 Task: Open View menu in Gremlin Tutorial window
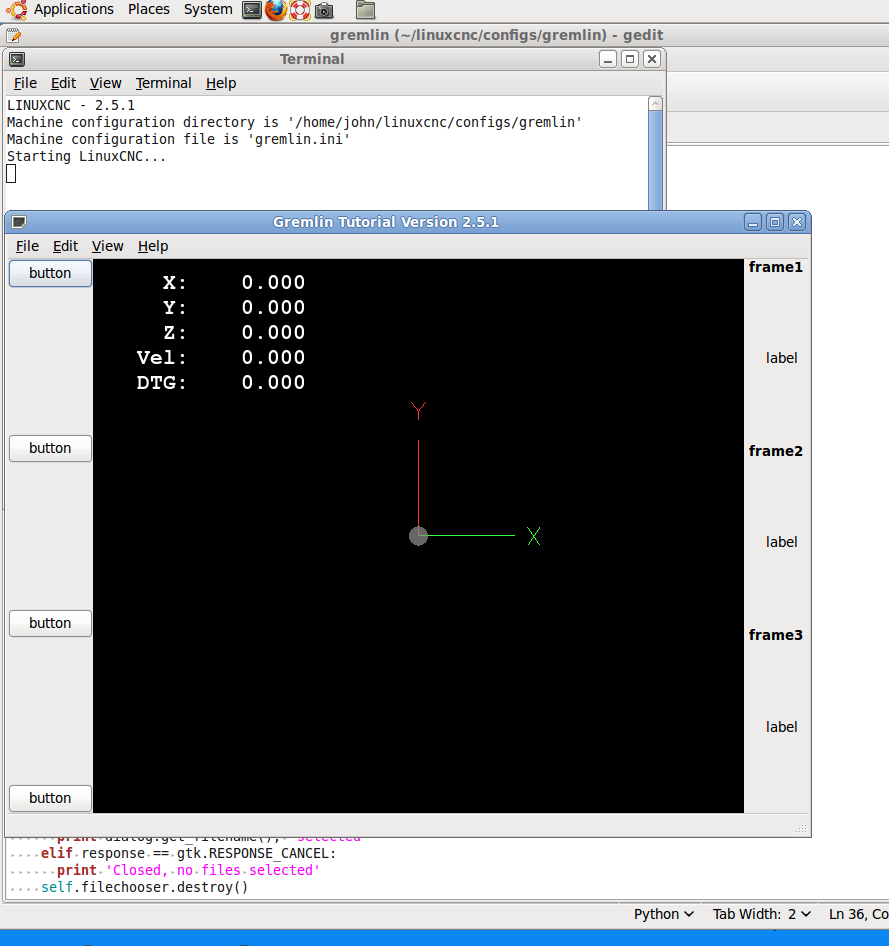[107, 246]
